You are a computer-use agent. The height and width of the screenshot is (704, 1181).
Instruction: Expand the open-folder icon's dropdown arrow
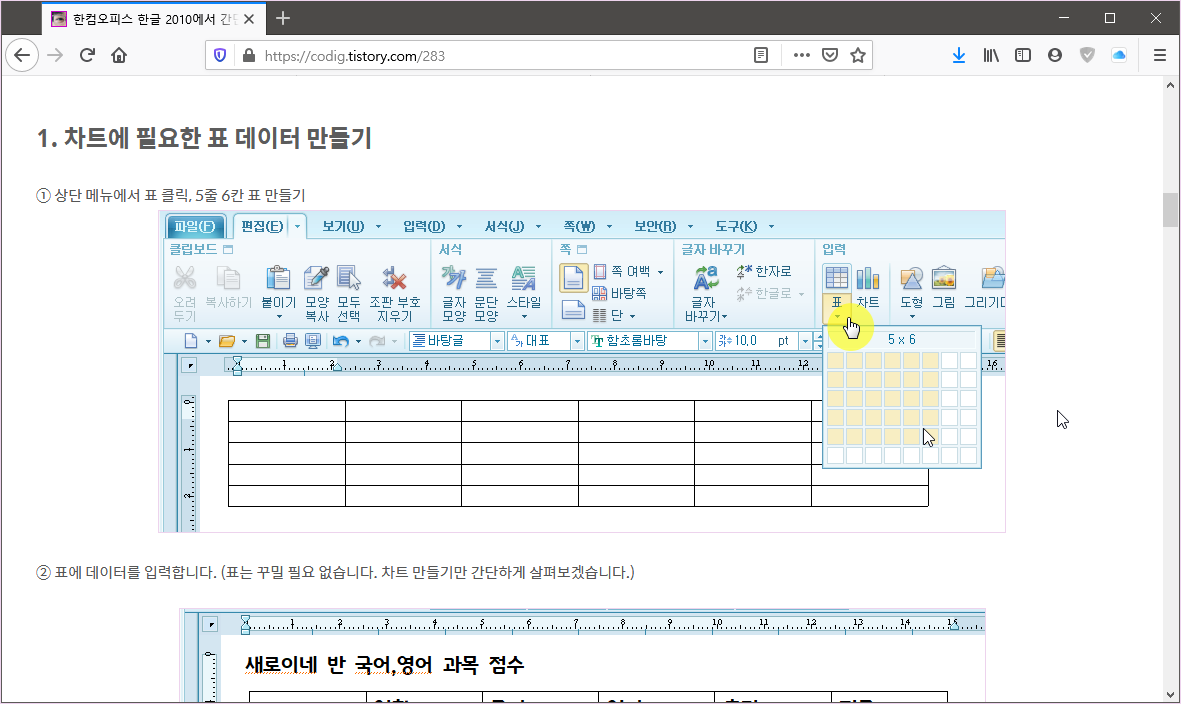tap(244, 341)
